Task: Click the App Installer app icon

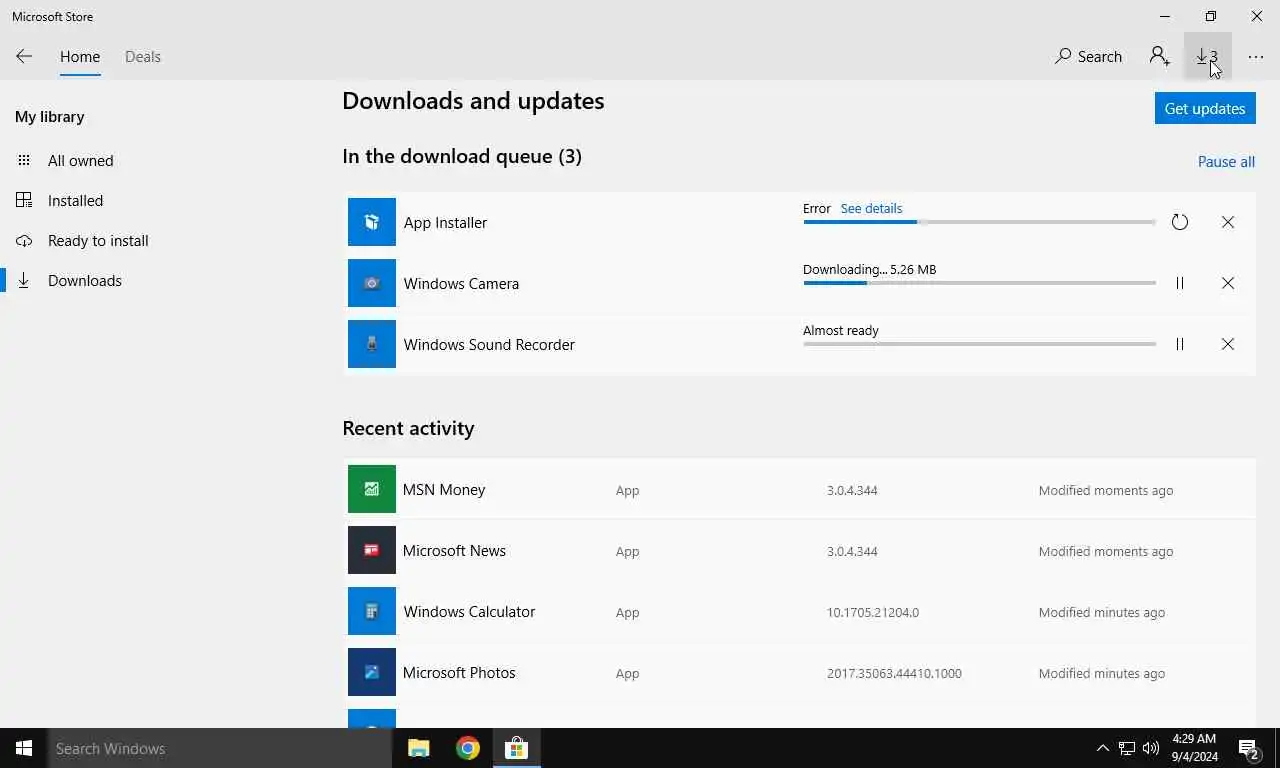Action: pyautogui.click(x=372, y=222)
